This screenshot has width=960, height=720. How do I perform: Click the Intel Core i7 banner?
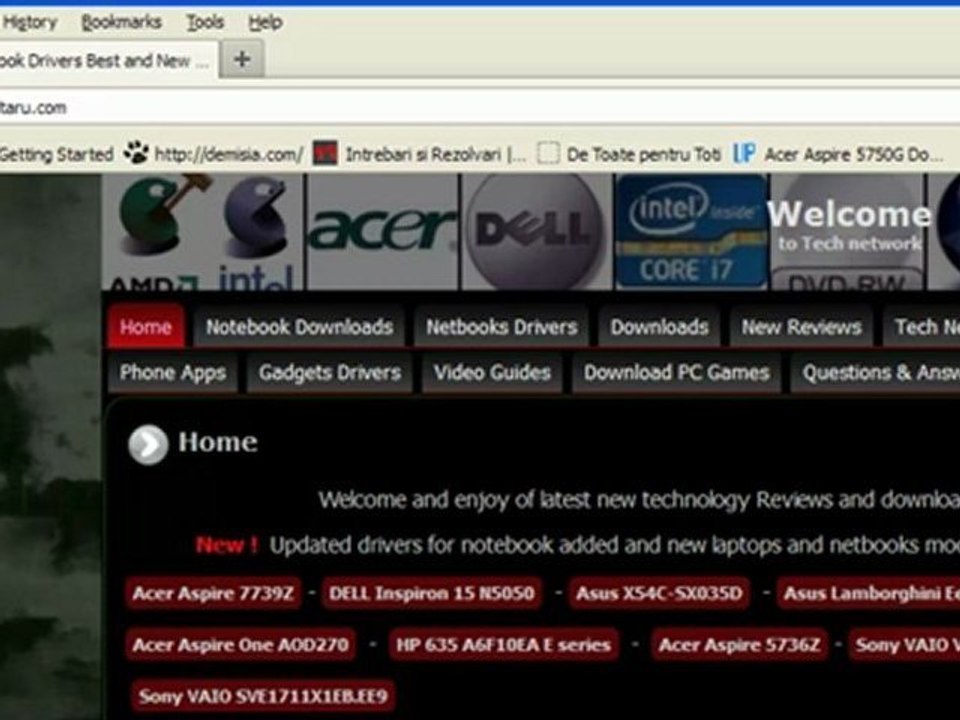(x=691, y=231)
